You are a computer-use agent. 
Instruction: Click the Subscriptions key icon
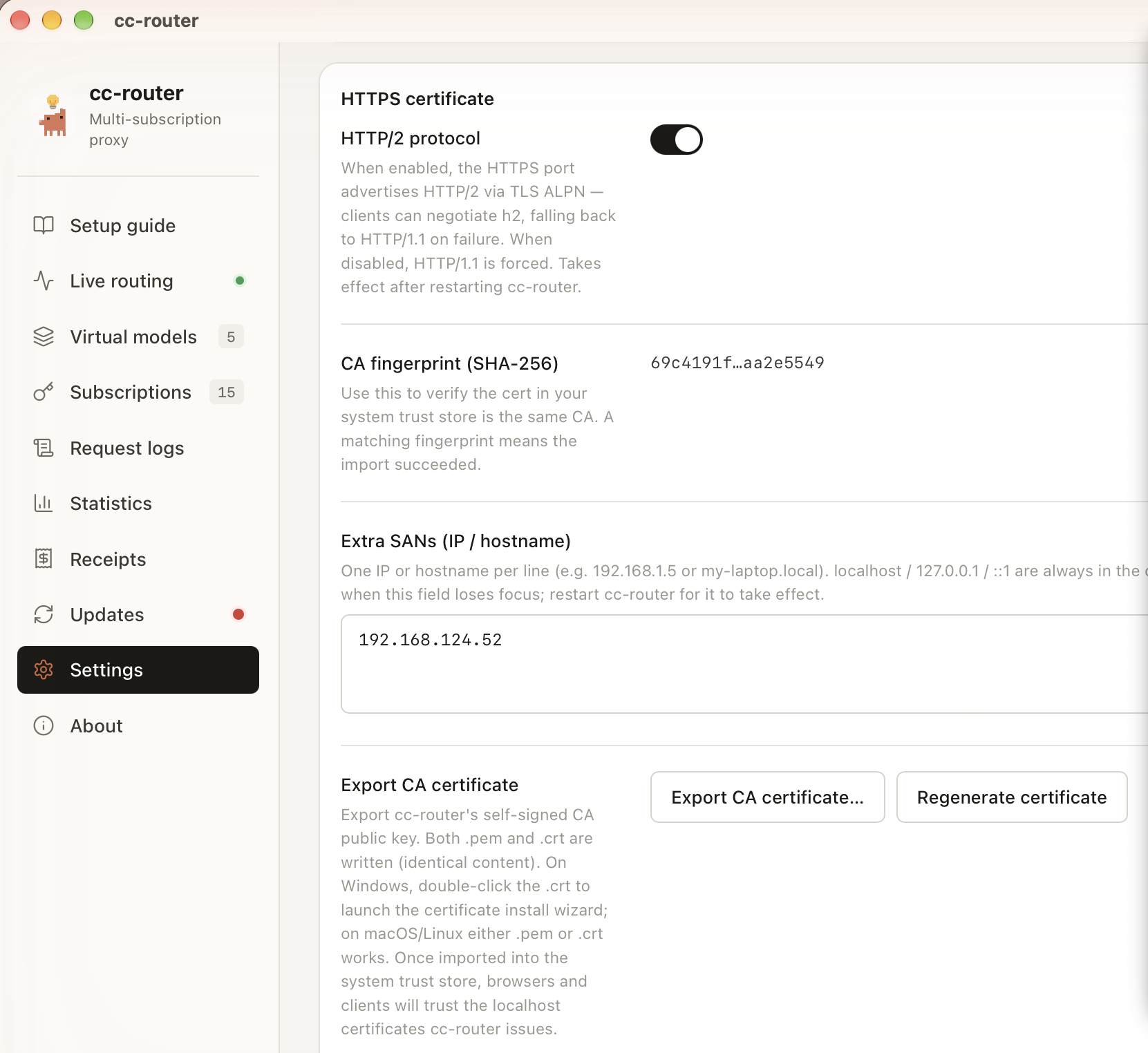click(x=44, y=392)
